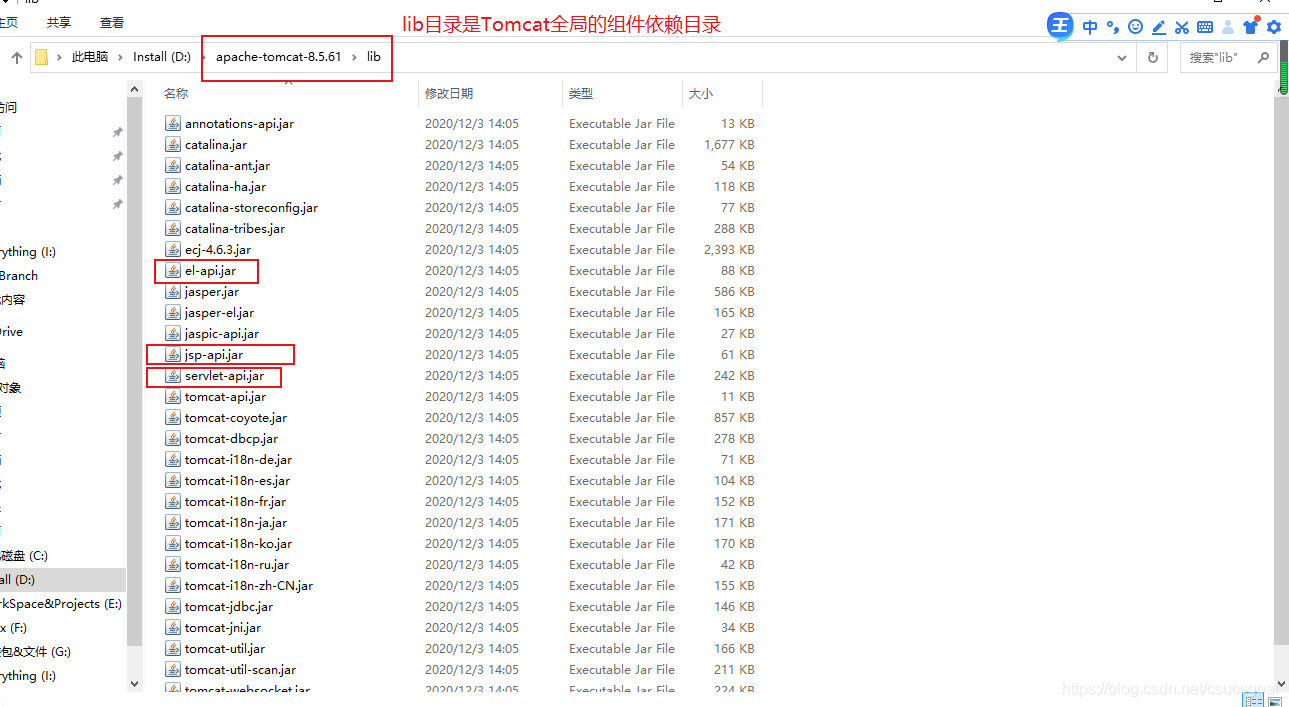This screenshot has height=707, width=1289.
Task: Select the jaspic-api.jar file name
Action: coord(222,334)
